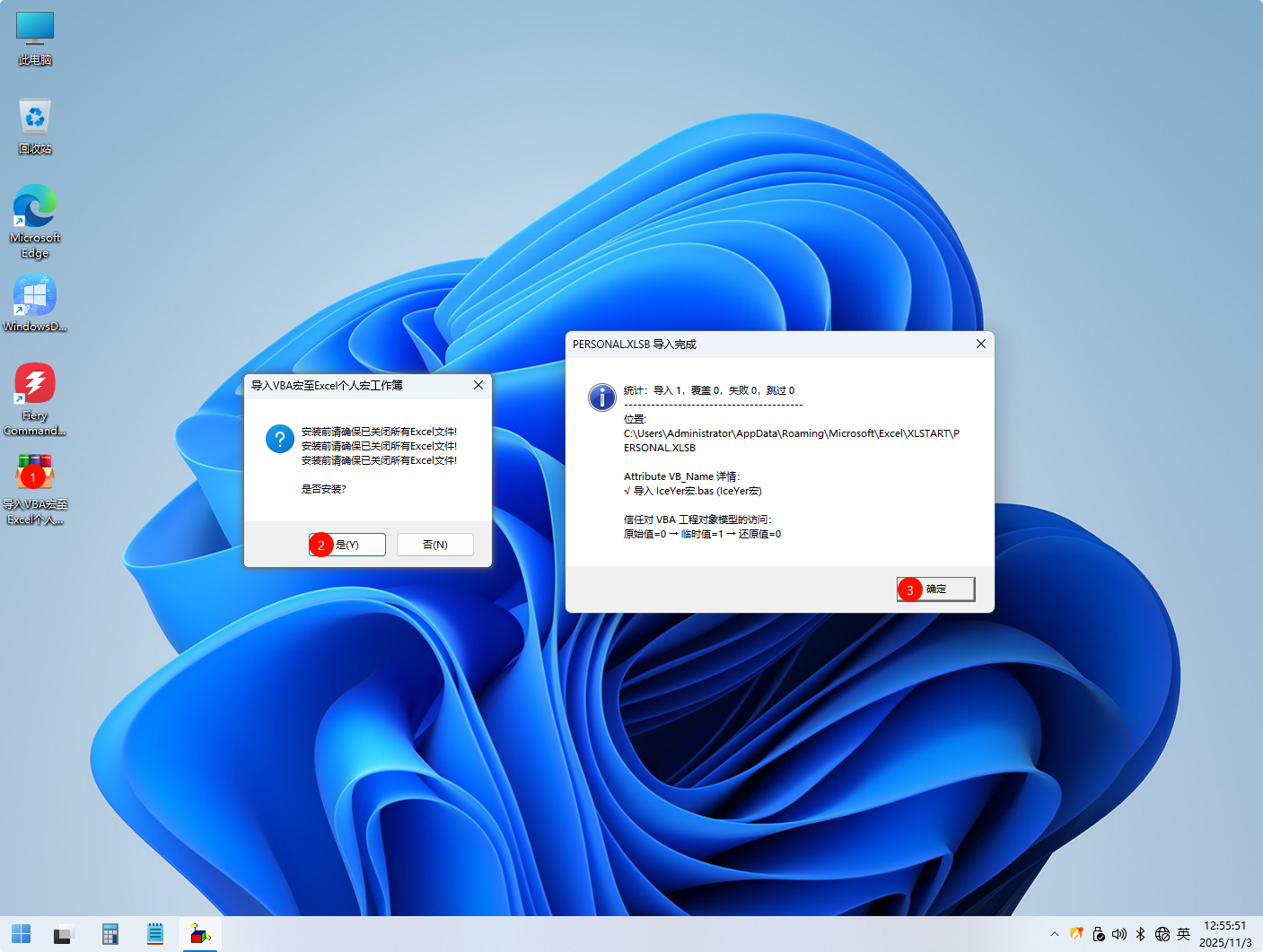Viewport: 1263px width, 952px height.
Task: Close the PERSONAL.XLSB 导入完成 dialog
Action: click(x=981, y=344)
